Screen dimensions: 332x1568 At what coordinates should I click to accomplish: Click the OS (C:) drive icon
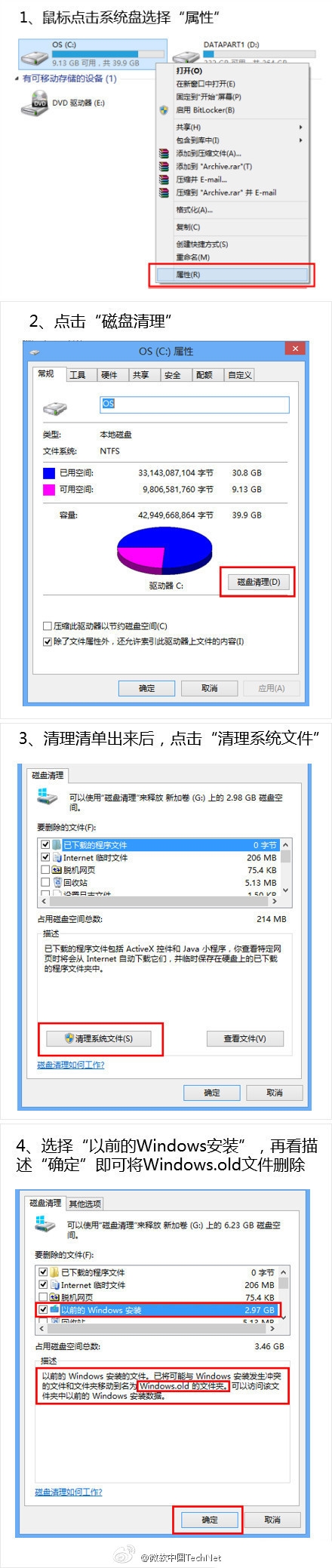click(x=33, y=54)
